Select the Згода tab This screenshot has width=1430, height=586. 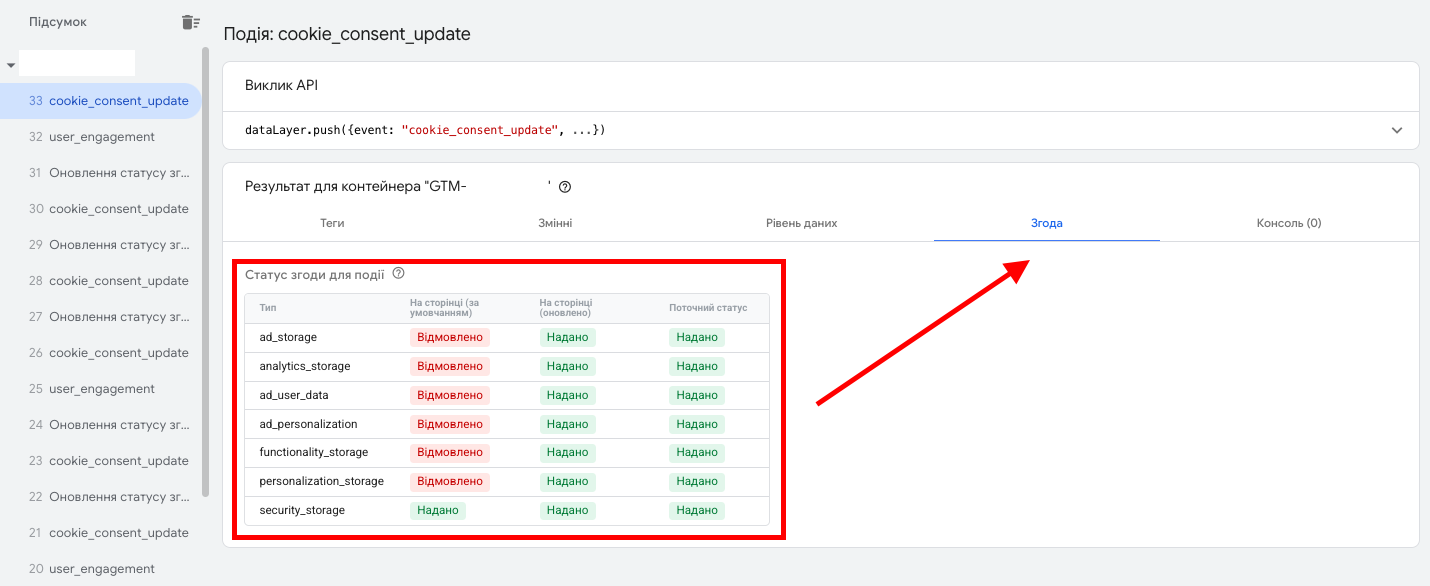tap(1047, 223)
